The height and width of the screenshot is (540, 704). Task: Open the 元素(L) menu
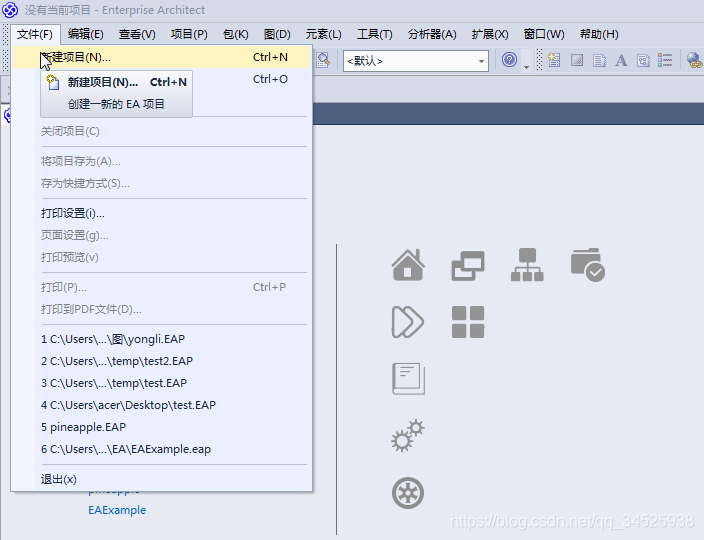click(323, 34)
